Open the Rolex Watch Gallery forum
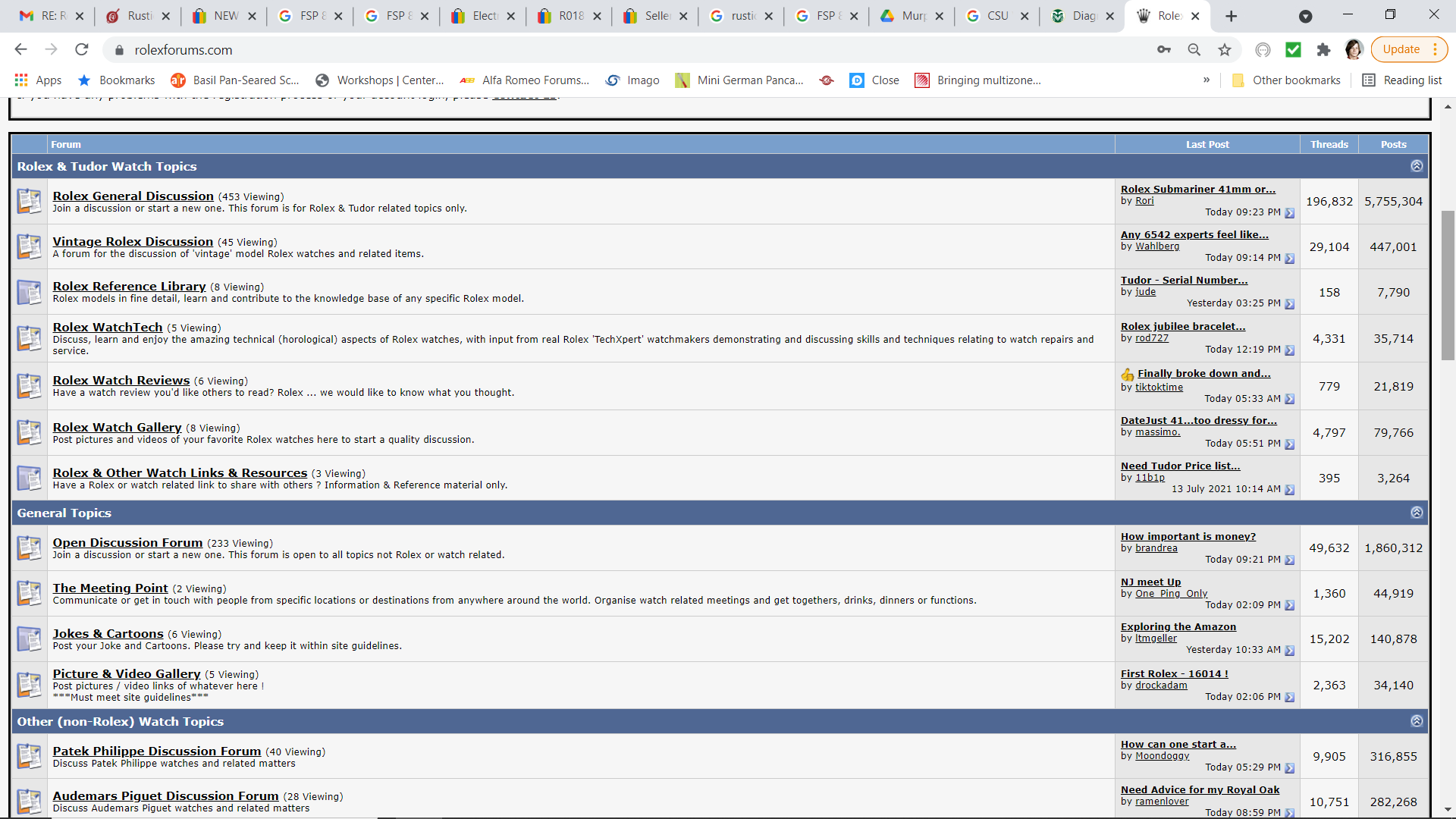Image resolution: width=1456 pixels, height=819 pixels. 117,427
